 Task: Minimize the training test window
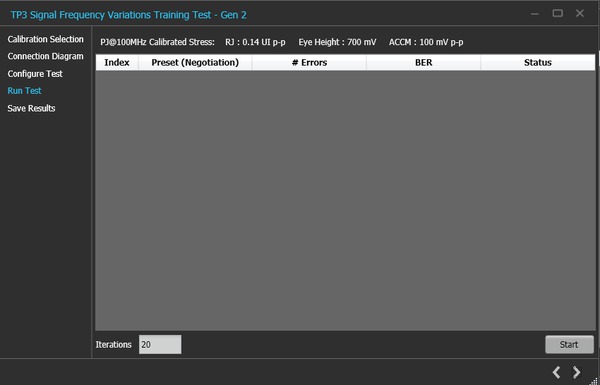535,14
